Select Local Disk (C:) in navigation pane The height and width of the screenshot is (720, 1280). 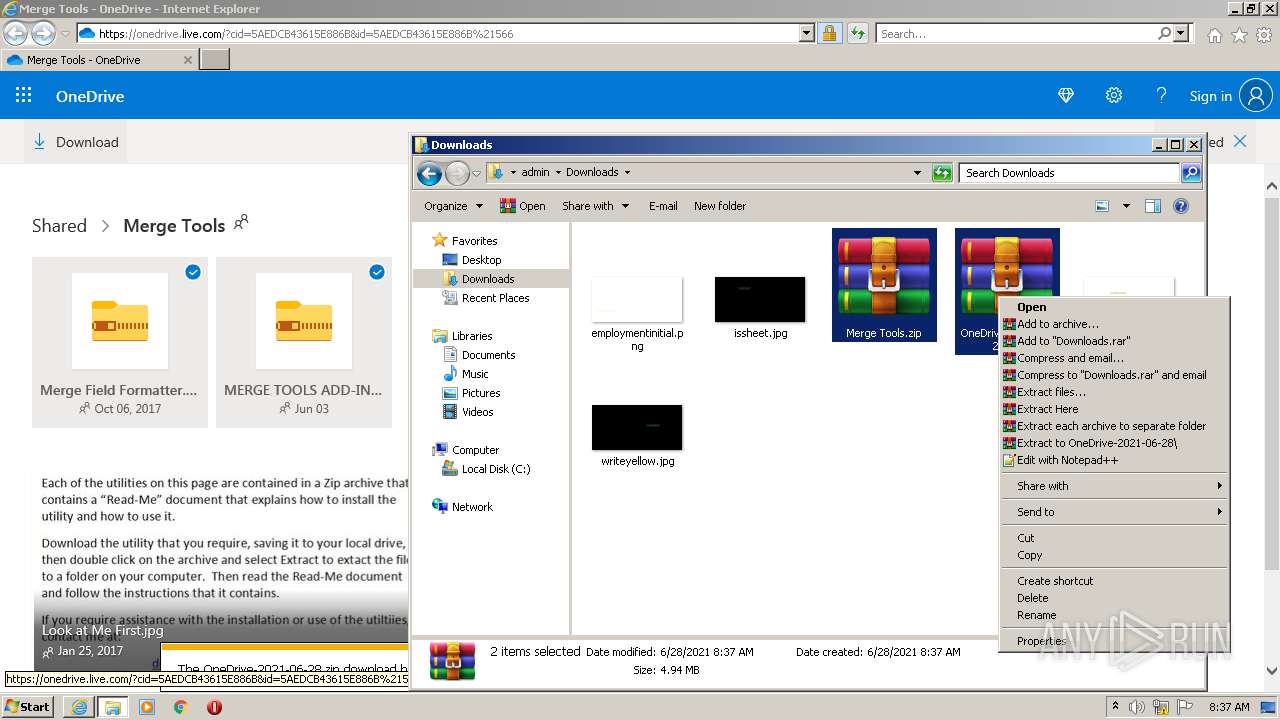click(x=495, y=469)
